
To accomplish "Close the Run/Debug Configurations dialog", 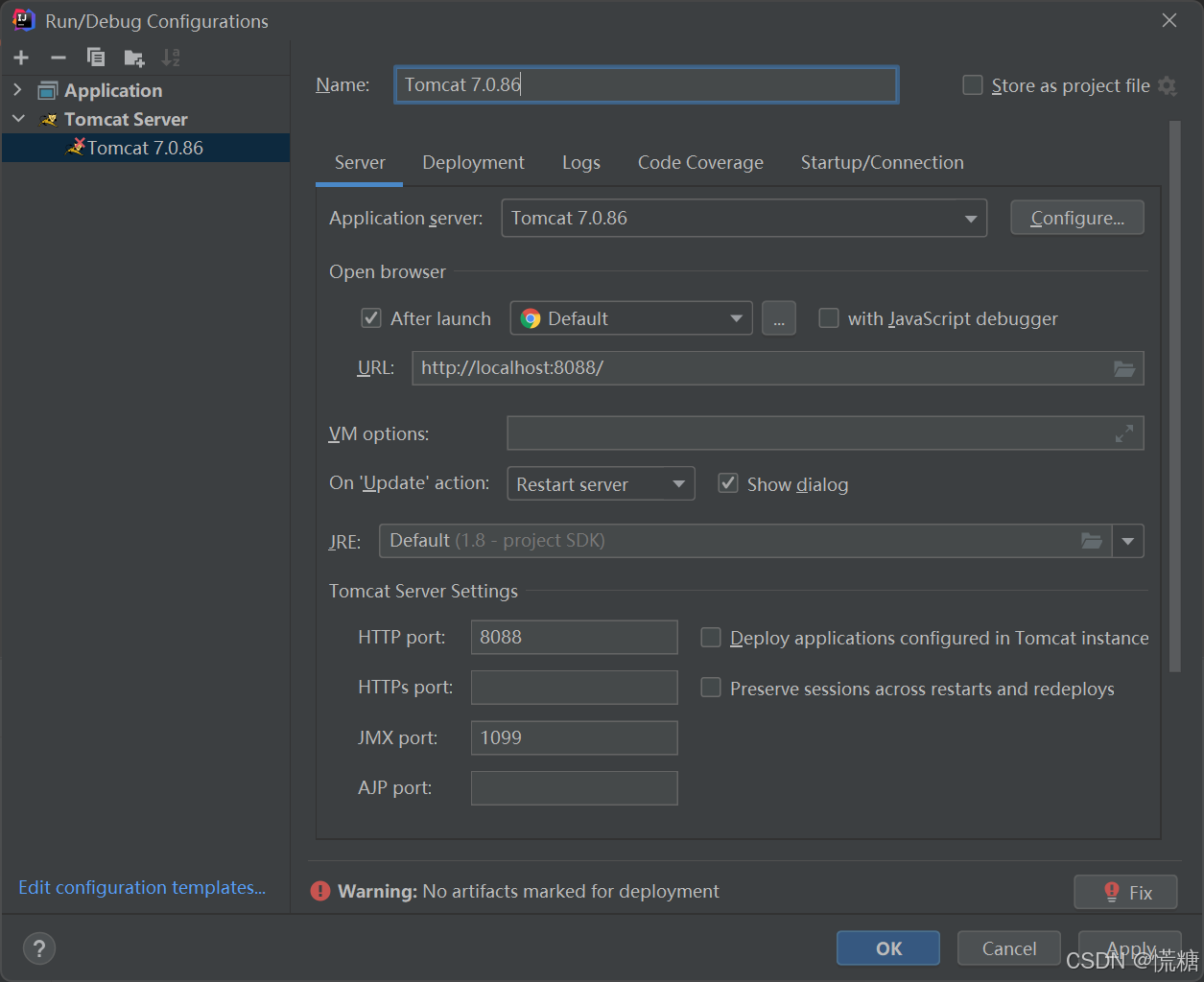I will pyautogui.click(x=1169, y=20).
